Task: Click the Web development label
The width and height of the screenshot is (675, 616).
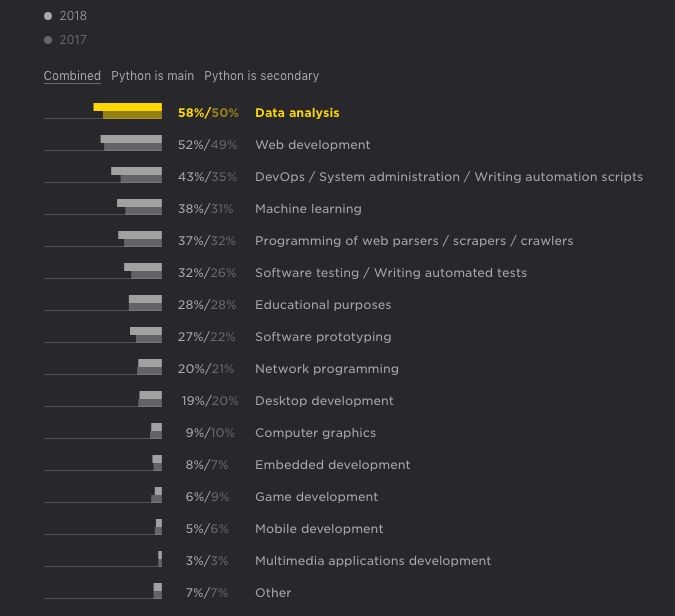Action: [x=313, y=145]
